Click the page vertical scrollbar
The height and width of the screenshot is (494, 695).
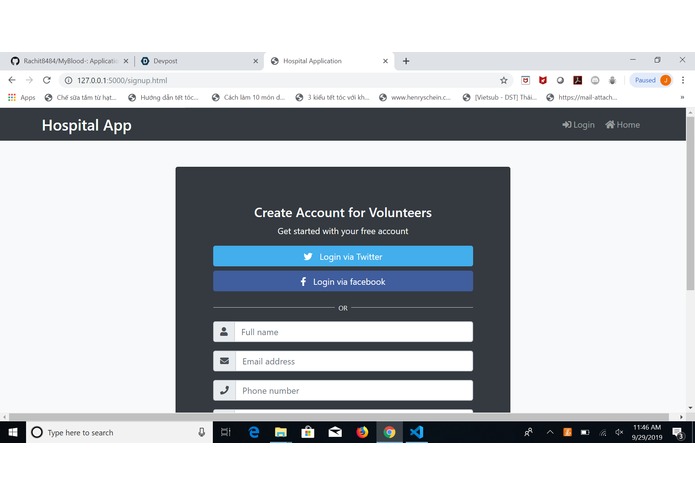coord(690,204)
